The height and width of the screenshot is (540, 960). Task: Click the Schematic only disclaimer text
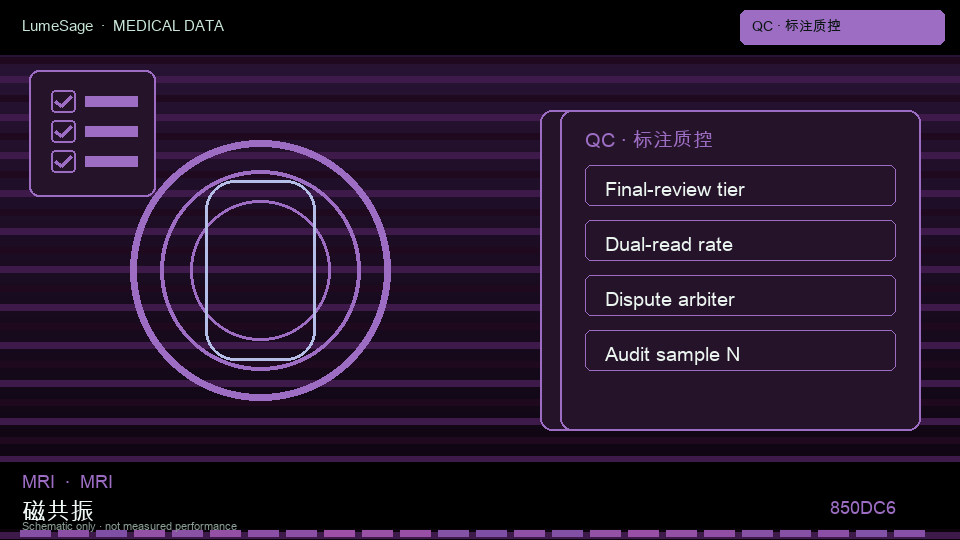(129, 526)
